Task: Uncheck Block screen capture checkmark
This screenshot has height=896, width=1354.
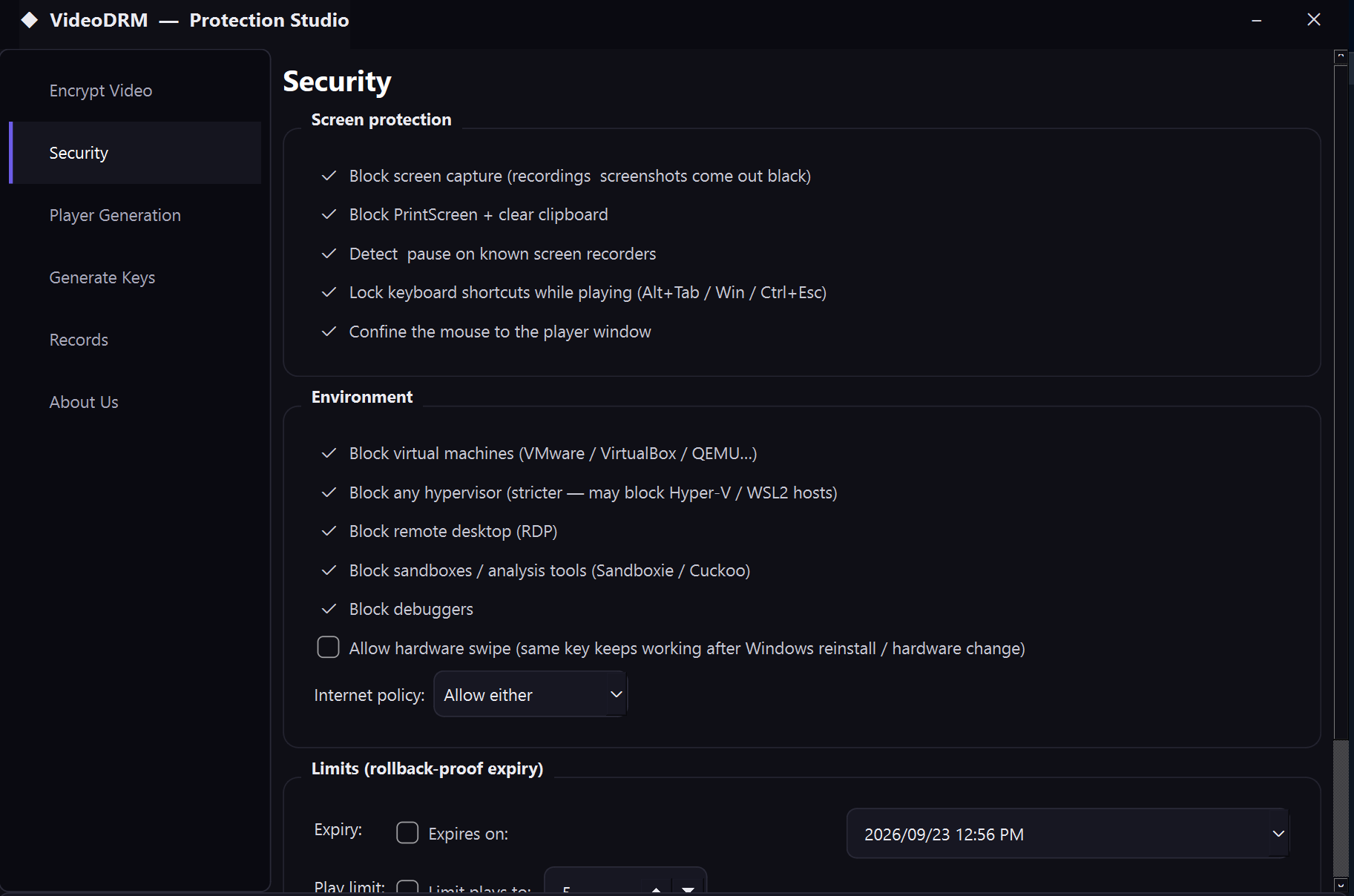Action: pos(329,176)
